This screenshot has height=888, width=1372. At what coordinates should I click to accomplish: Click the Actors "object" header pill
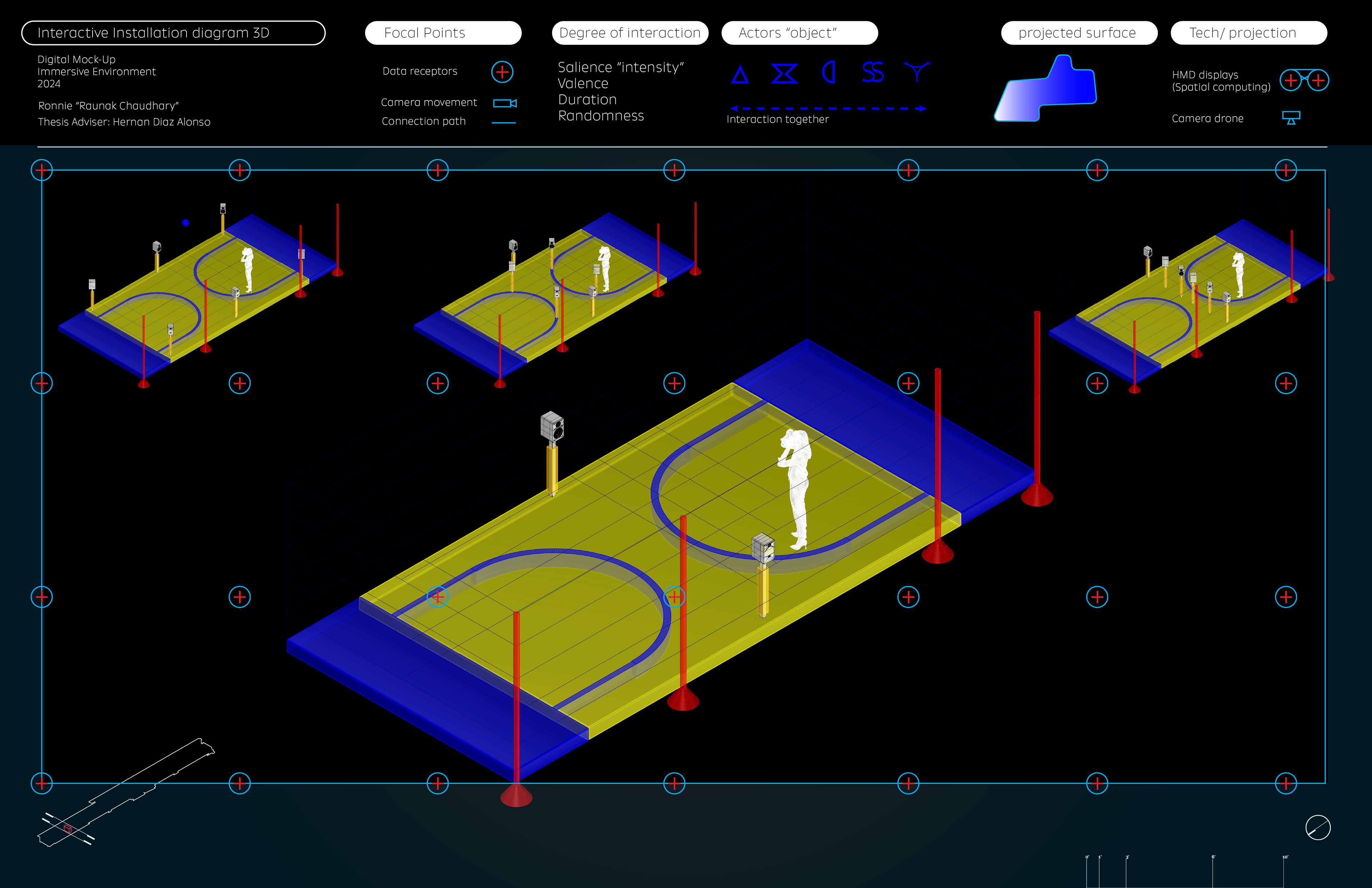tap(800, 33)
